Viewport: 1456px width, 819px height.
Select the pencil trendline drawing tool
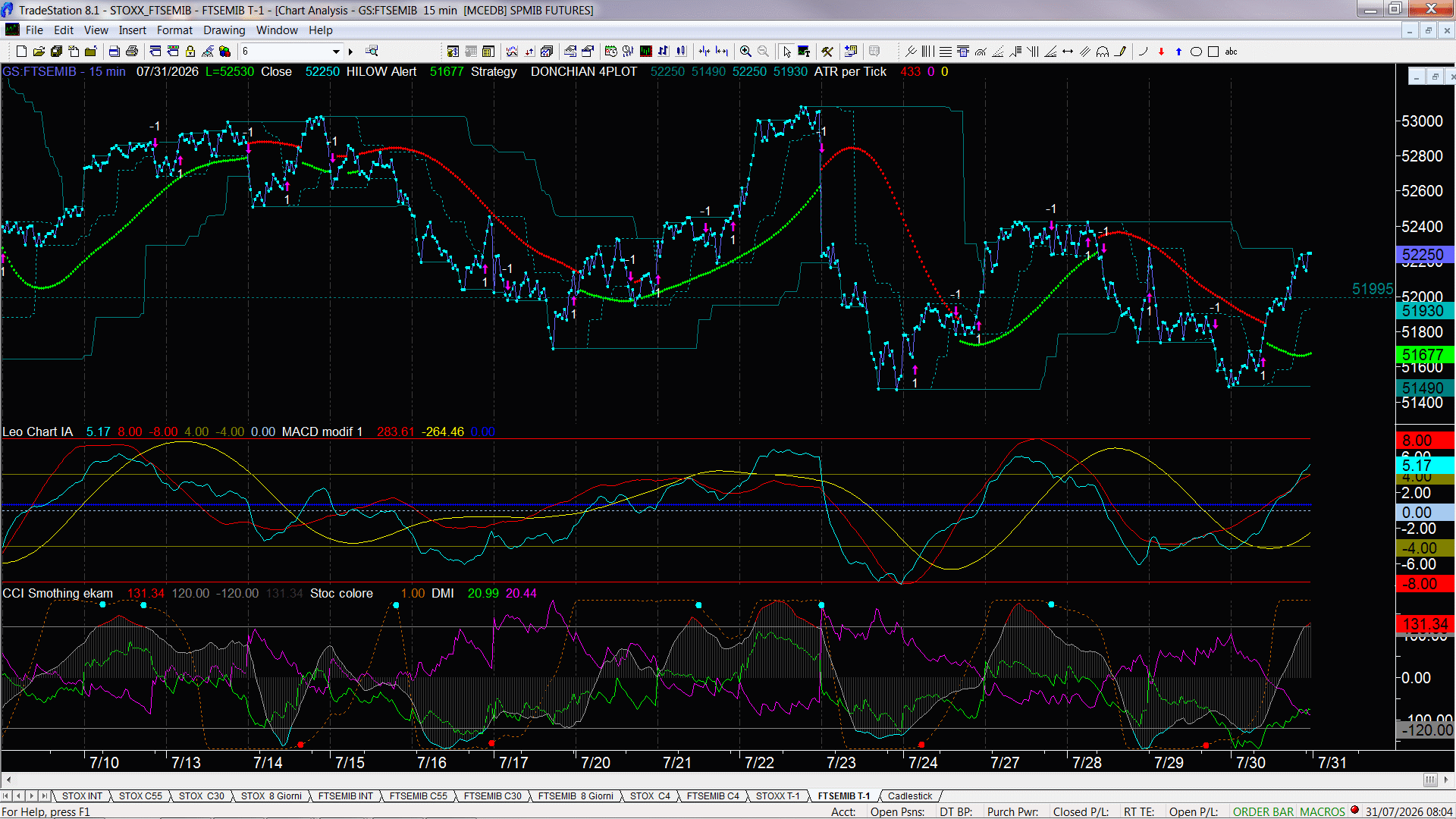1120,52
